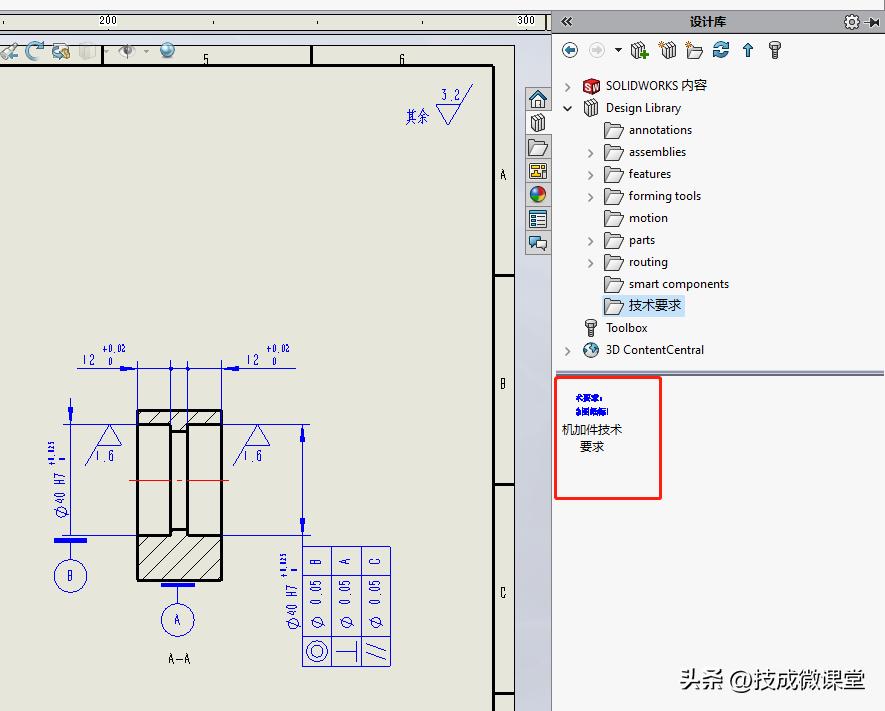Select the 机加件技术要求 thumbnail preview
Viewport: 885px width, 711px height.
[x=608, y=438]
